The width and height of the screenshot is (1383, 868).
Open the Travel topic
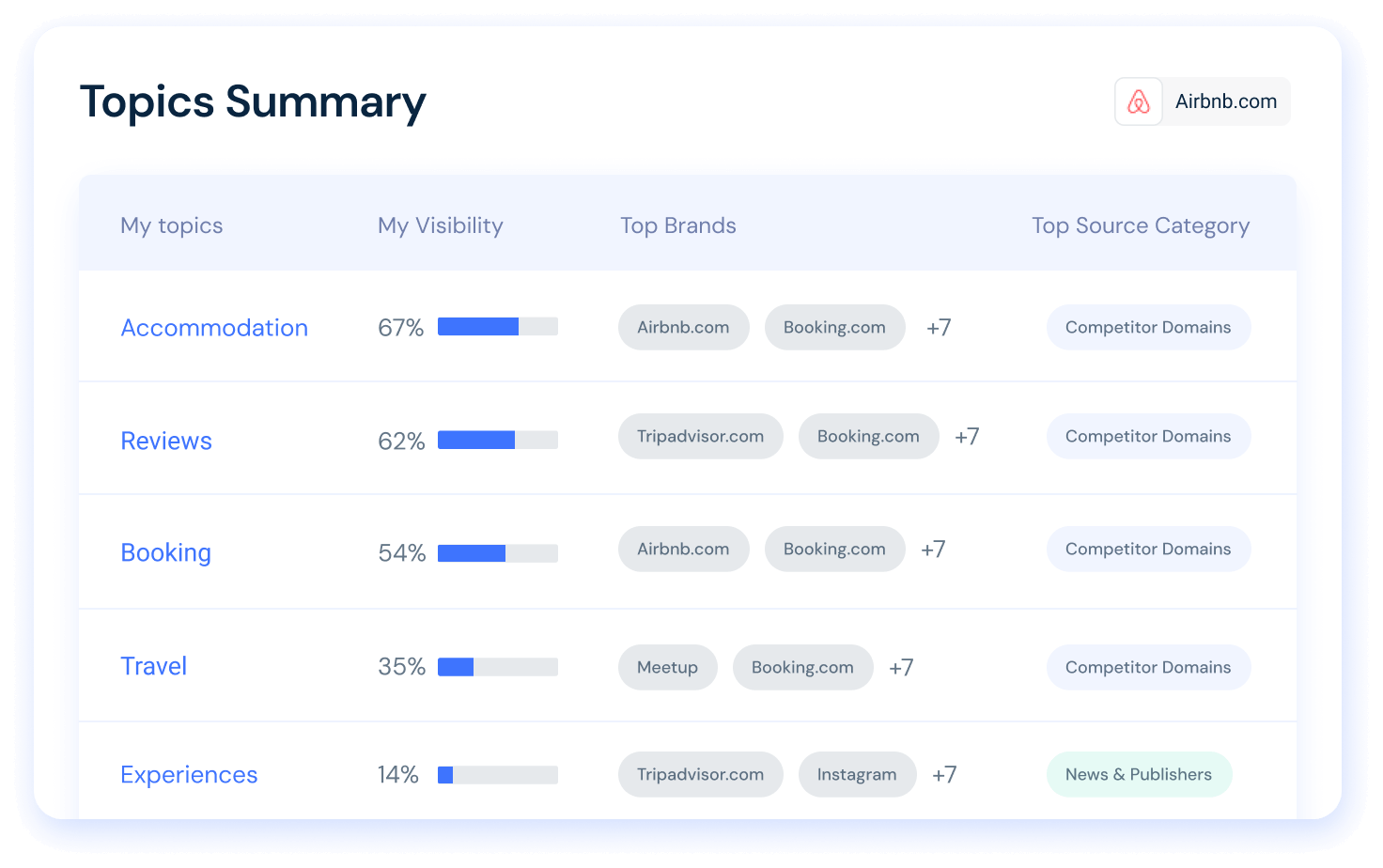(x=153, y=666)
